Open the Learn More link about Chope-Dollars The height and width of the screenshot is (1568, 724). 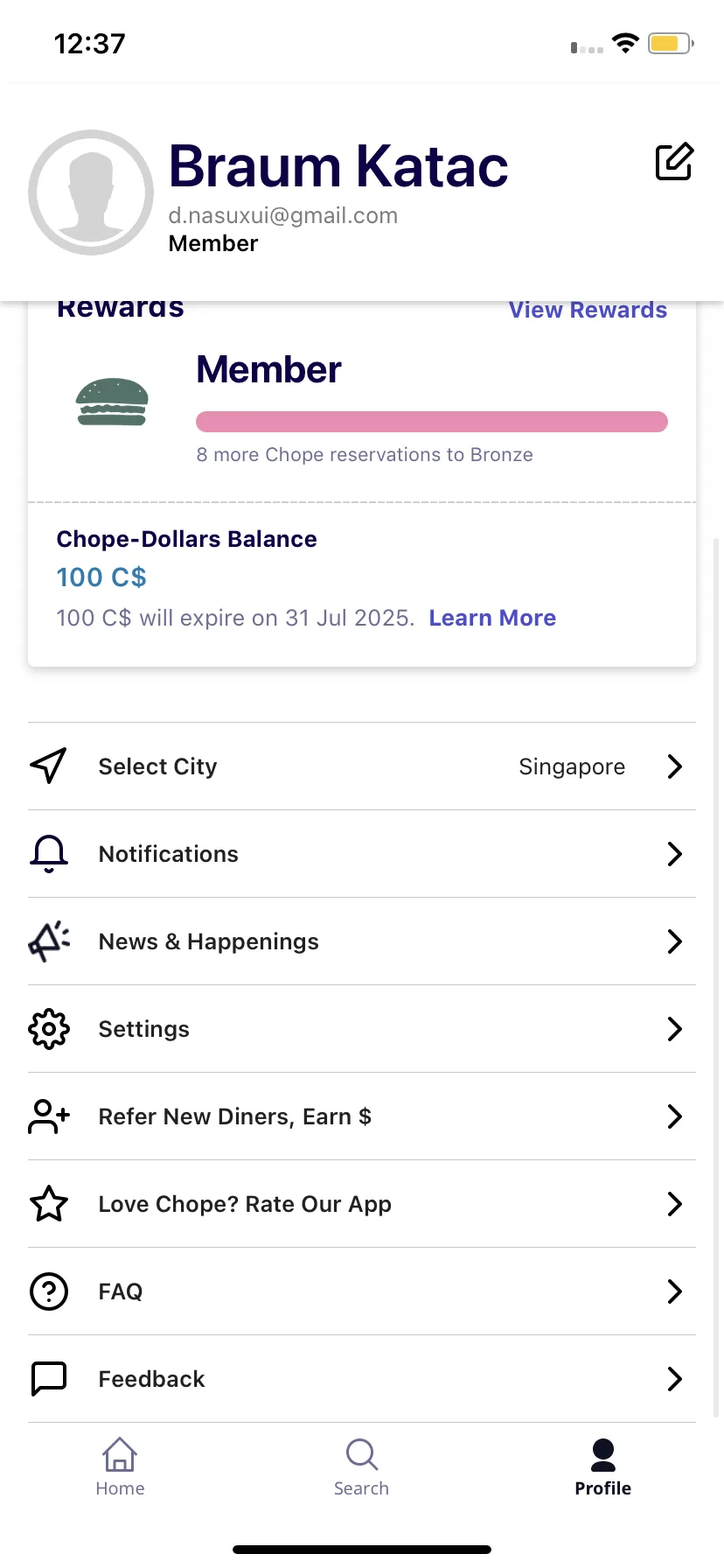point(492,618)
